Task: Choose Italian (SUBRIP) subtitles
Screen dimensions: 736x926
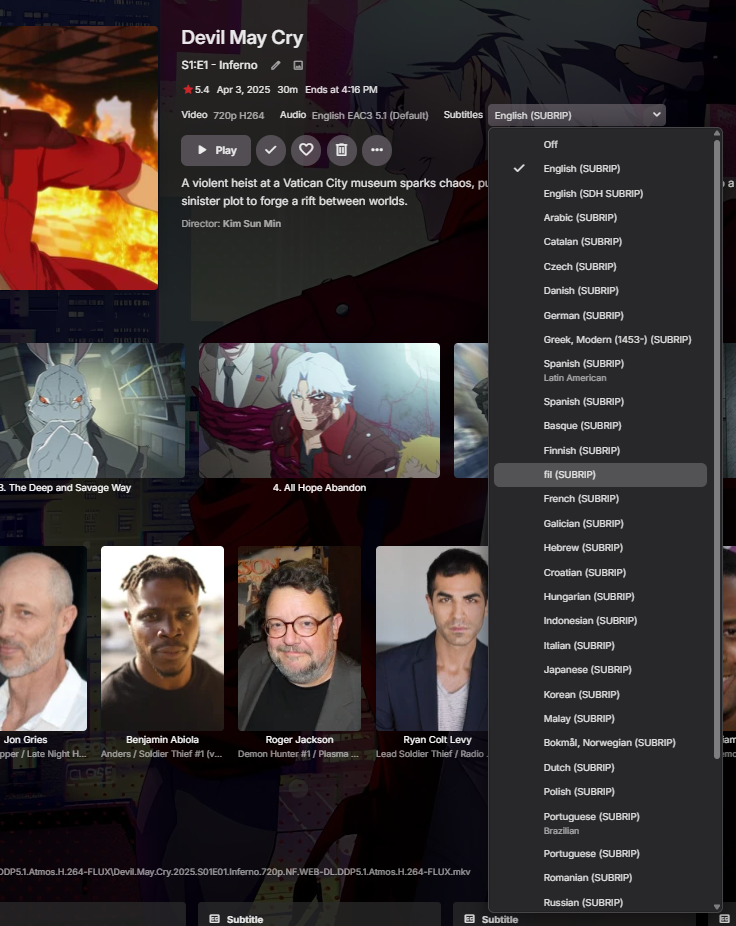Action: (600, 645)
